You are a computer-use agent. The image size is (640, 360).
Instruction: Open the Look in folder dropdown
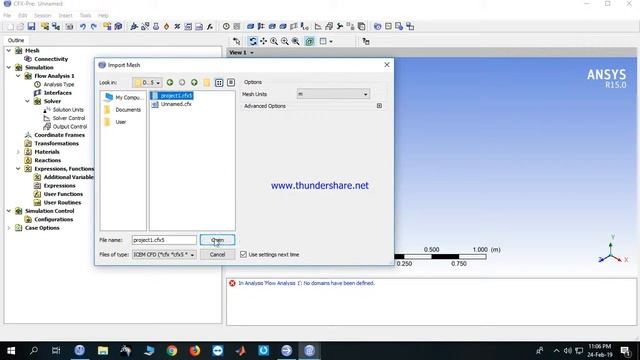[147, 82]
